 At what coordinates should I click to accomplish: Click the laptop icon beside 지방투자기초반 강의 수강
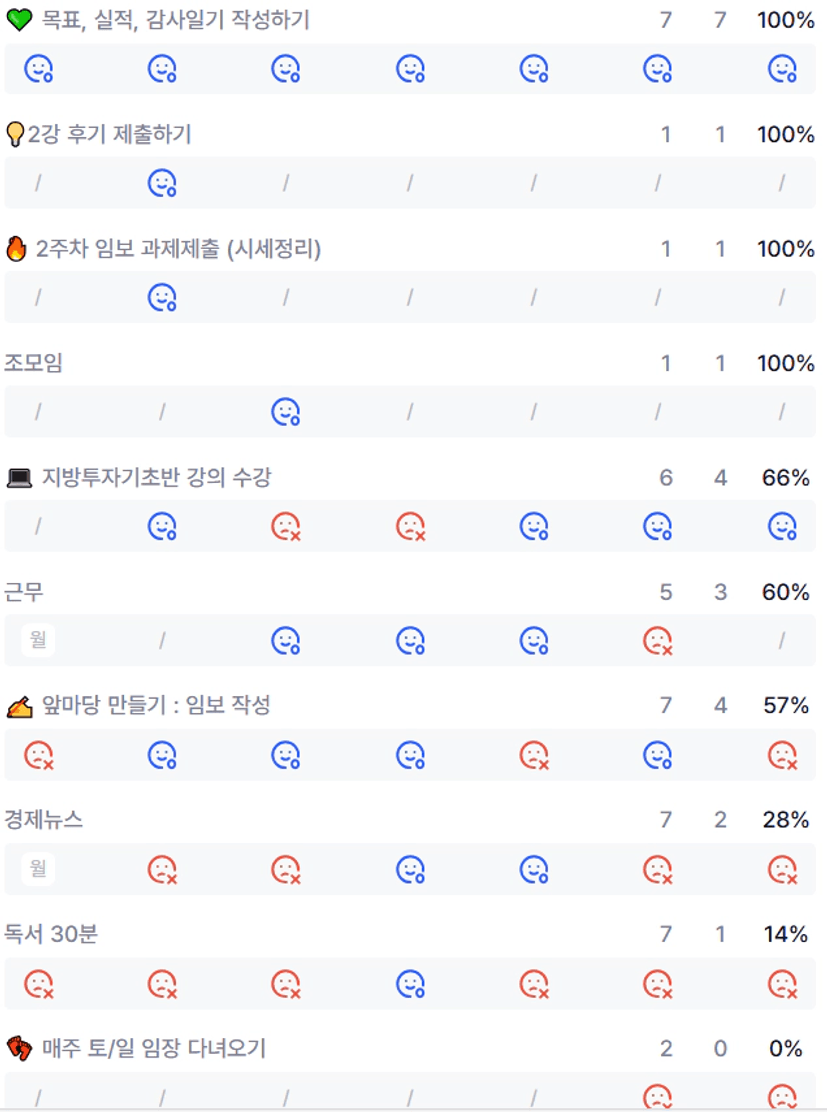19,479
